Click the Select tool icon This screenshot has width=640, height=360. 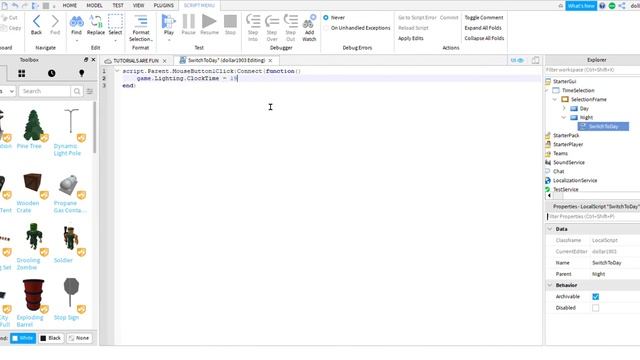pos(115,21)
